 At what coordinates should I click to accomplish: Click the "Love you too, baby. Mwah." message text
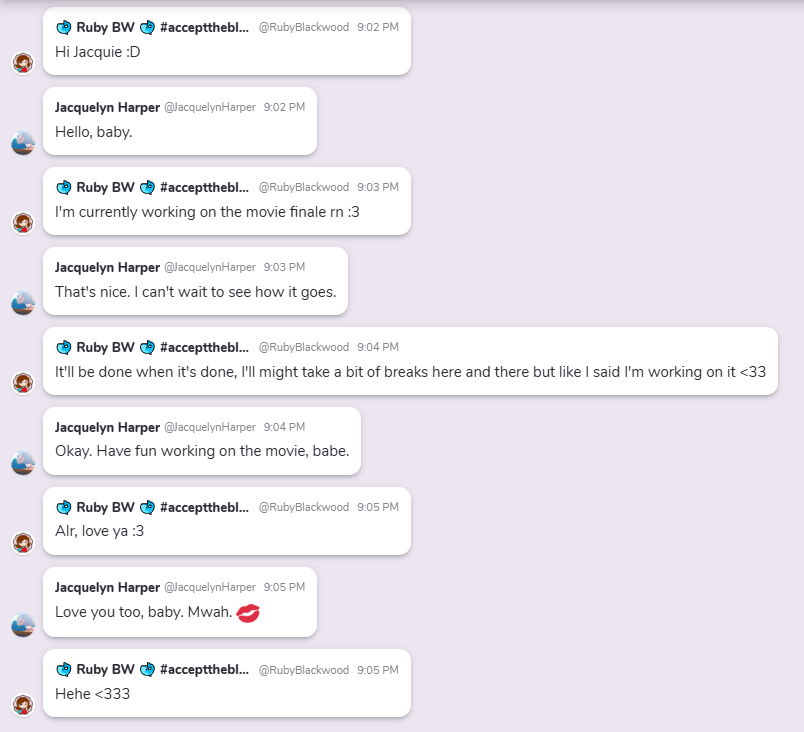point(143,612)
